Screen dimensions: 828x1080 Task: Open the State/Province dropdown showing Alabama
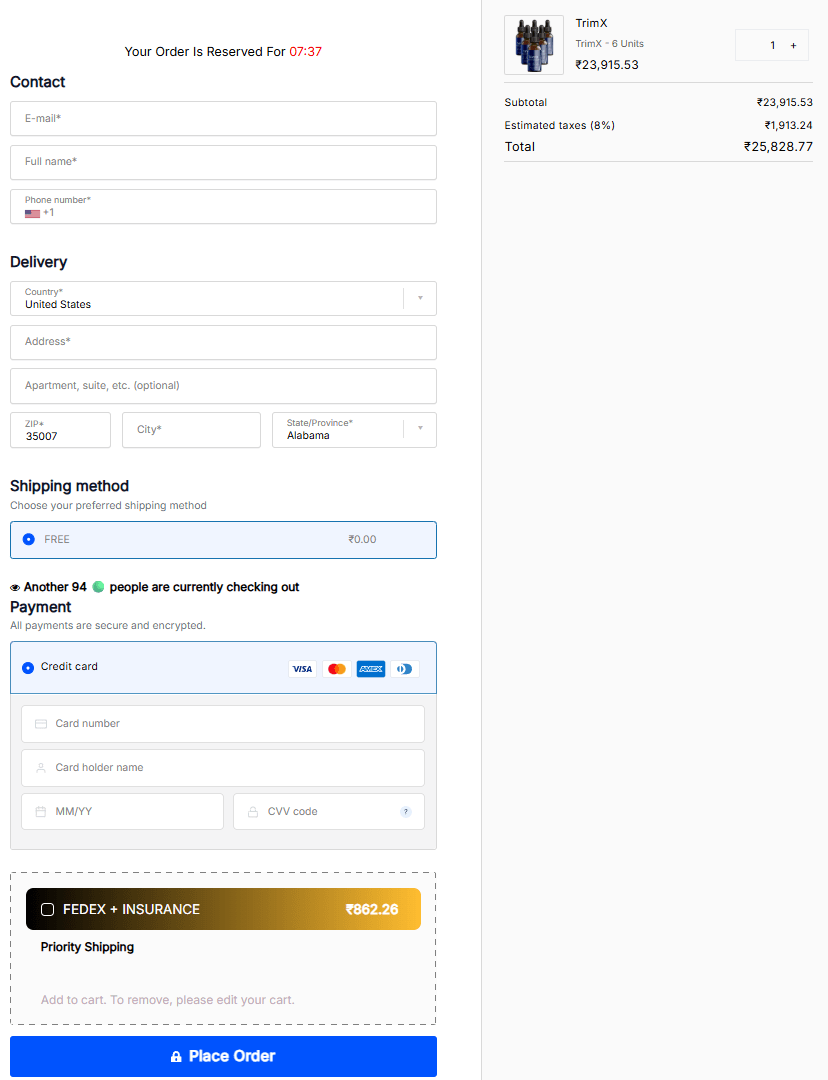coord(354,430)
